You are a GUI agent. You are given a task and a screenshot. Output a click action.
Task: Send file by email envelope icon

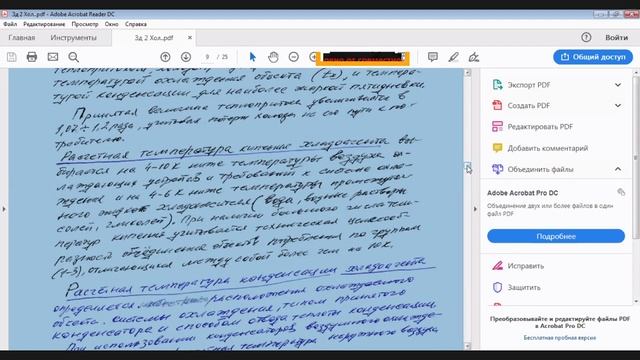click(53, 57)
